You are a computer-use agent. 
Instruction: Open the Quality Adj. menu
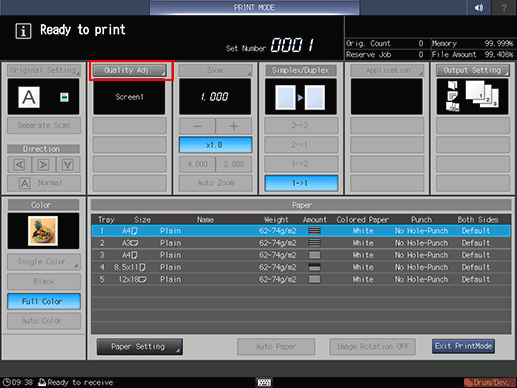[x=130, y=70]
